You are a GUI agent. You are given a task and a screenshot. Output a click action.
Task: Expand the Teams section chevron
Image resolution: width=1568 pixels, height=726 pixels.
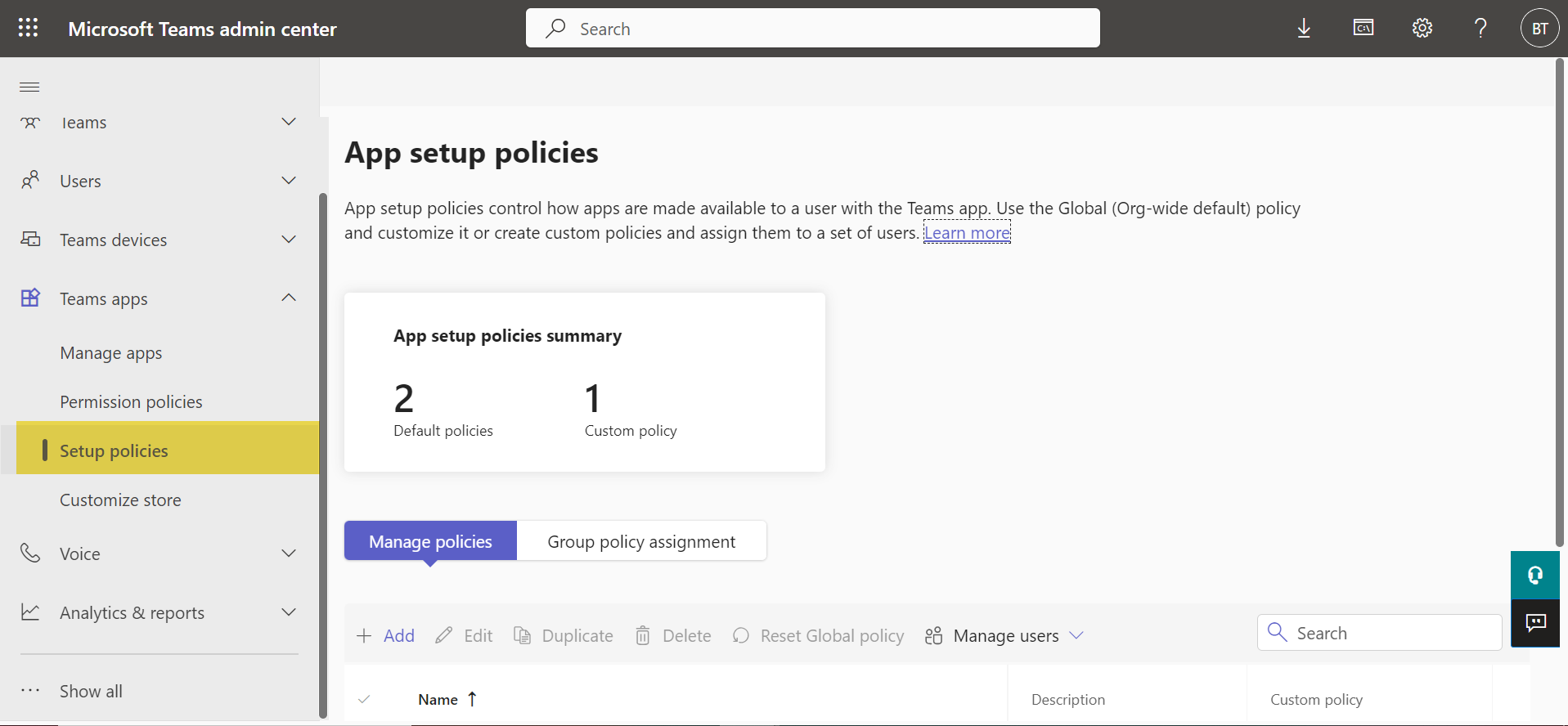(289, 122)
